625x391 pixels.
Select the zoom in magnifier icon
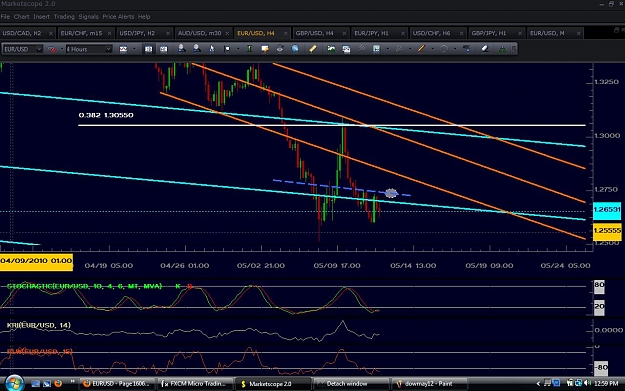pos(181,49)
